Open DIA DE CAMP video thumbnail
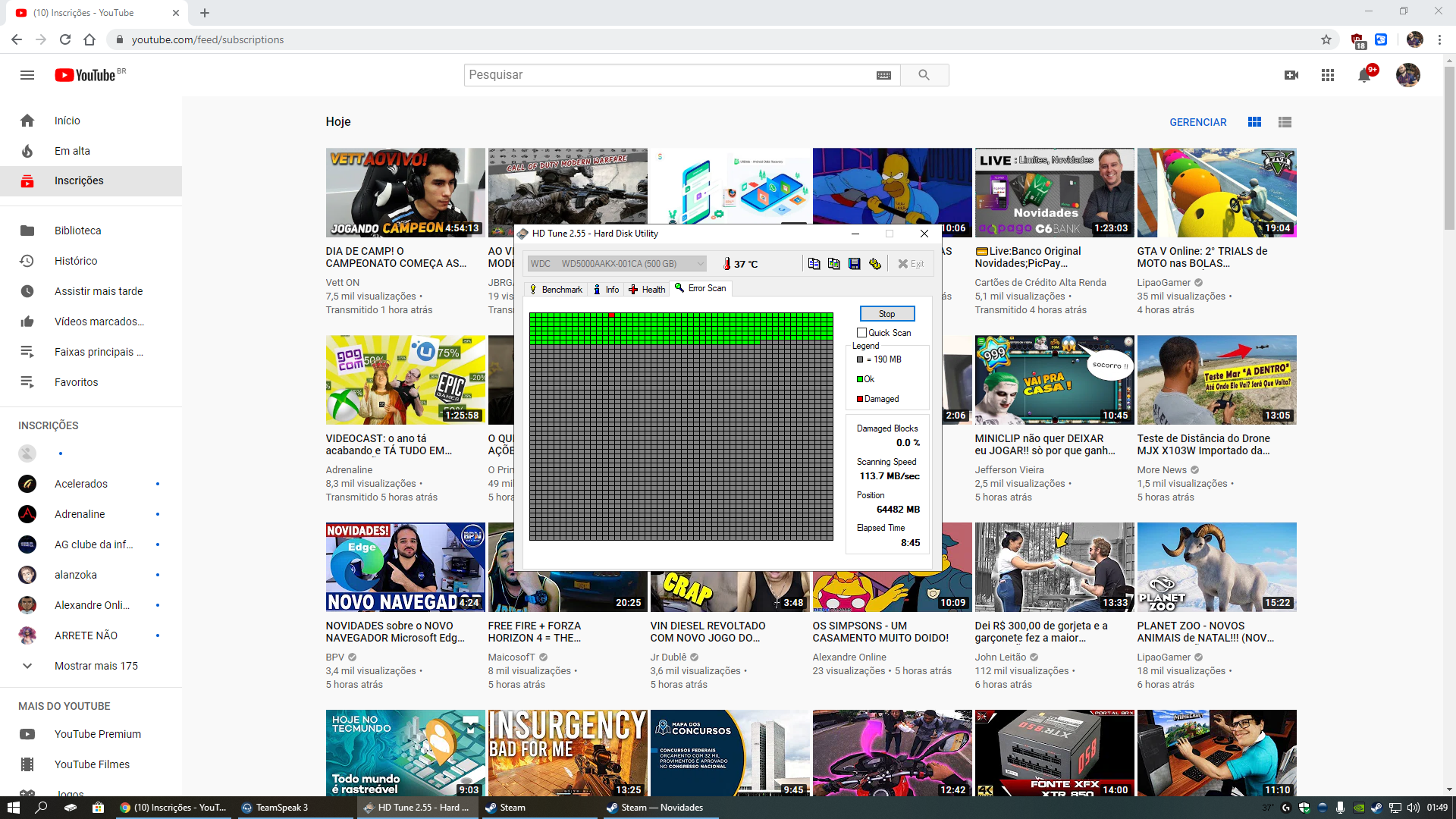 click(405, 192)
